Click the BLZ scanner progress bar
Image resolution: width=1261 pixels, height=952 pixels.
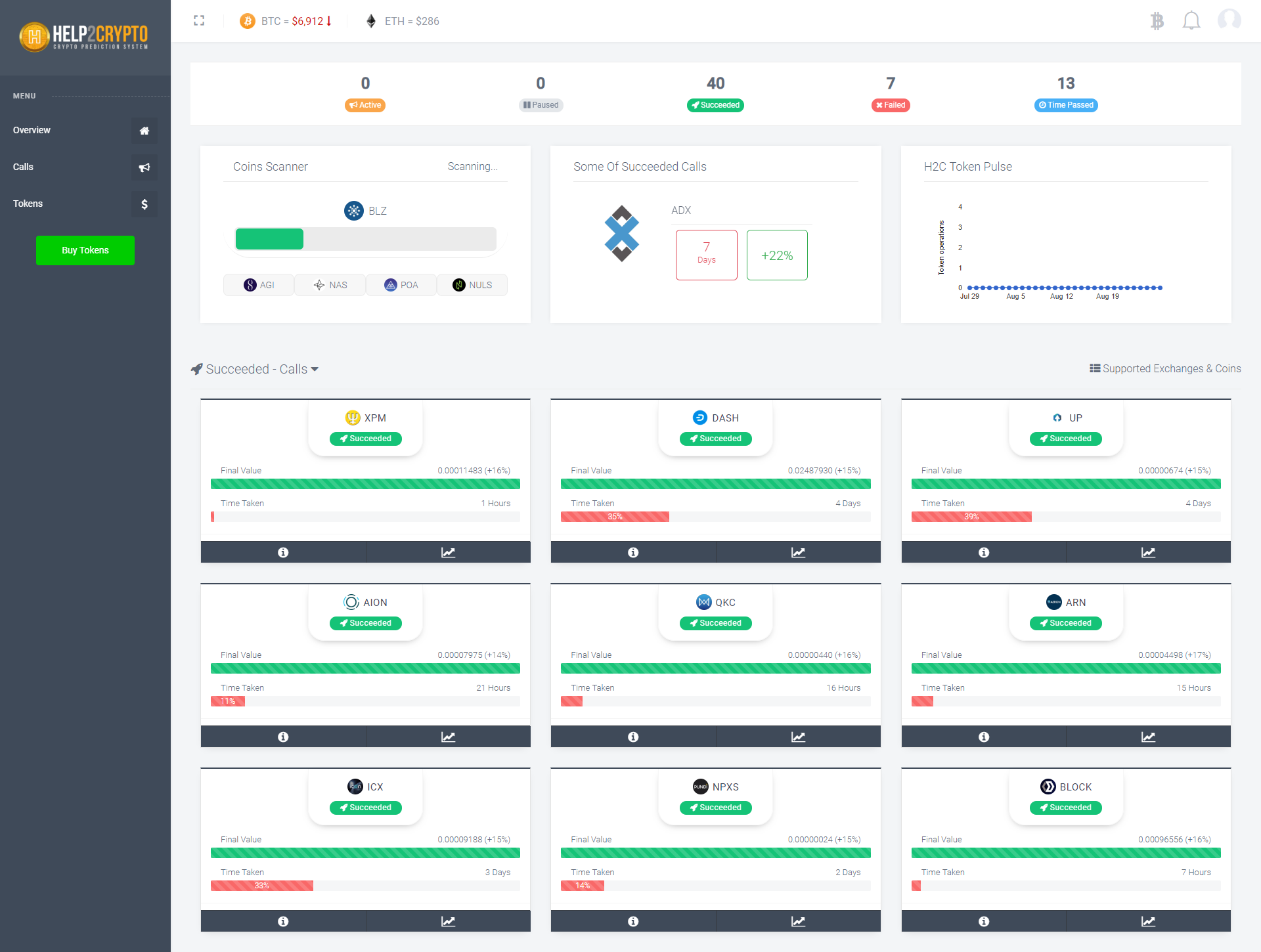click(366, 239)
